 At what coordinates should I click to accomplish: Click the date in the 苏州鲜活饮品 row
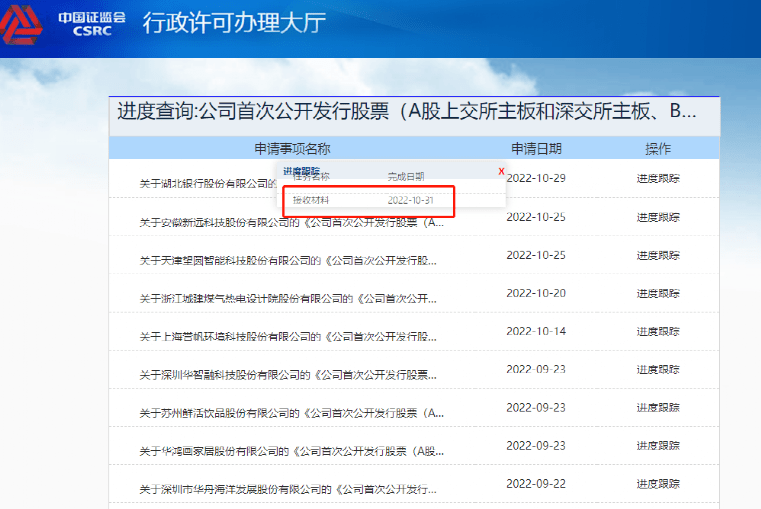tap(536, 408)
